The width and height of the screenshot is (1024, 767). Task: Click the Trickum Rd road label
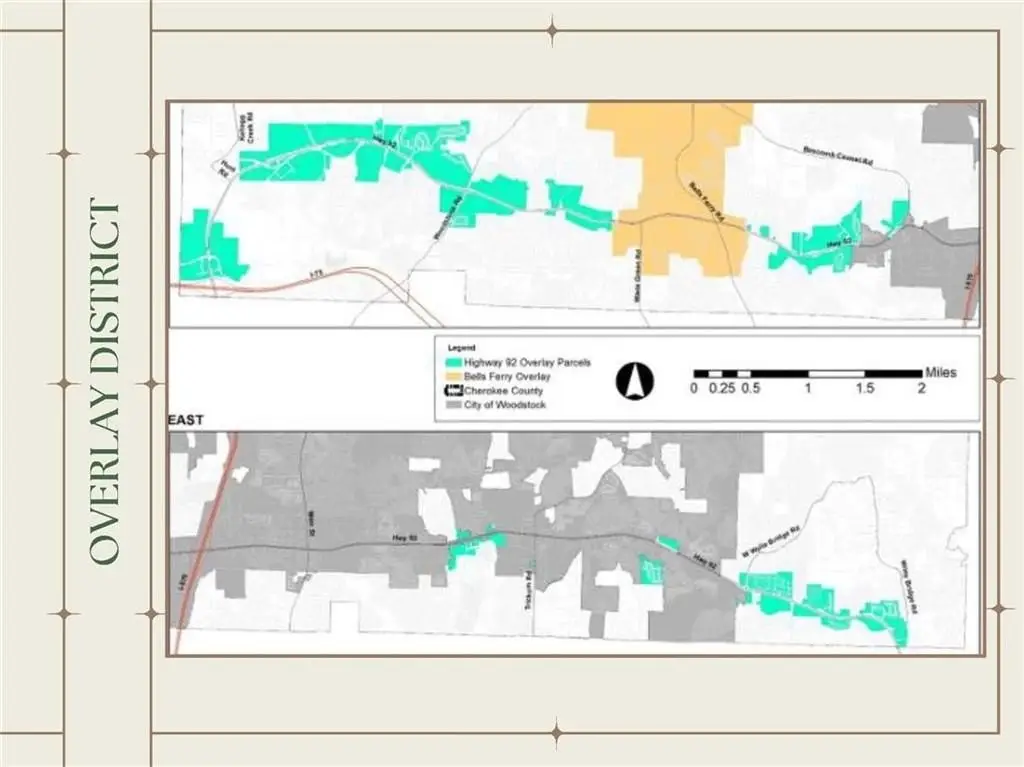pos(525,594)
